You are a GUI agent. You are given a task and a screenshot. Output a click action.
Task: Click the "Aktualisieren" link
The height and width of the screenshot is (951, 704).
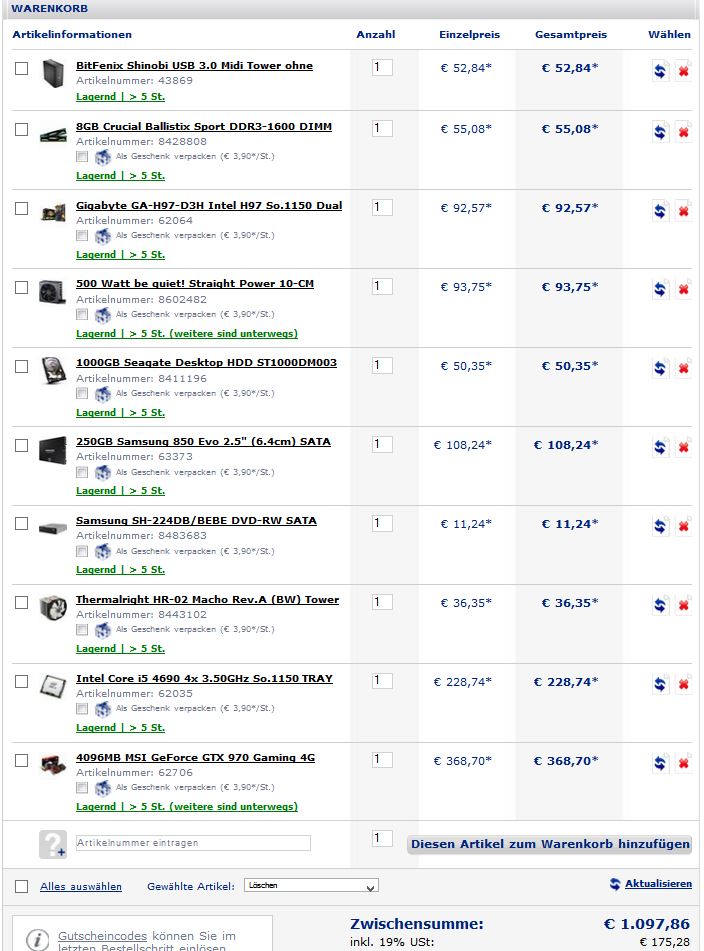tap(657, 884)
